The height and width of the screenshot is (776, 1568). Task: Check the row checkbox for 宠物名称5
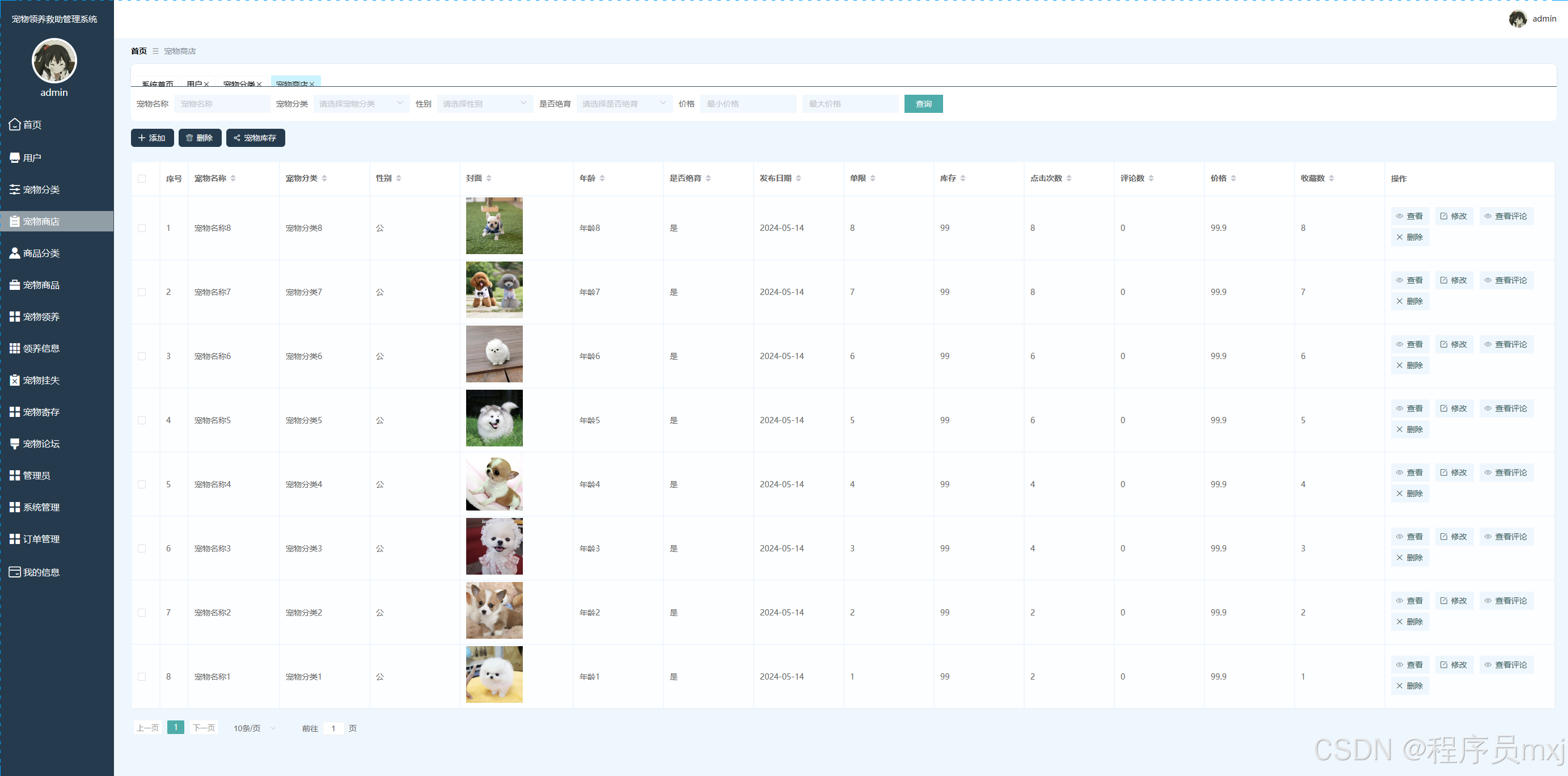pyautogui.click(x=142, y=420)
